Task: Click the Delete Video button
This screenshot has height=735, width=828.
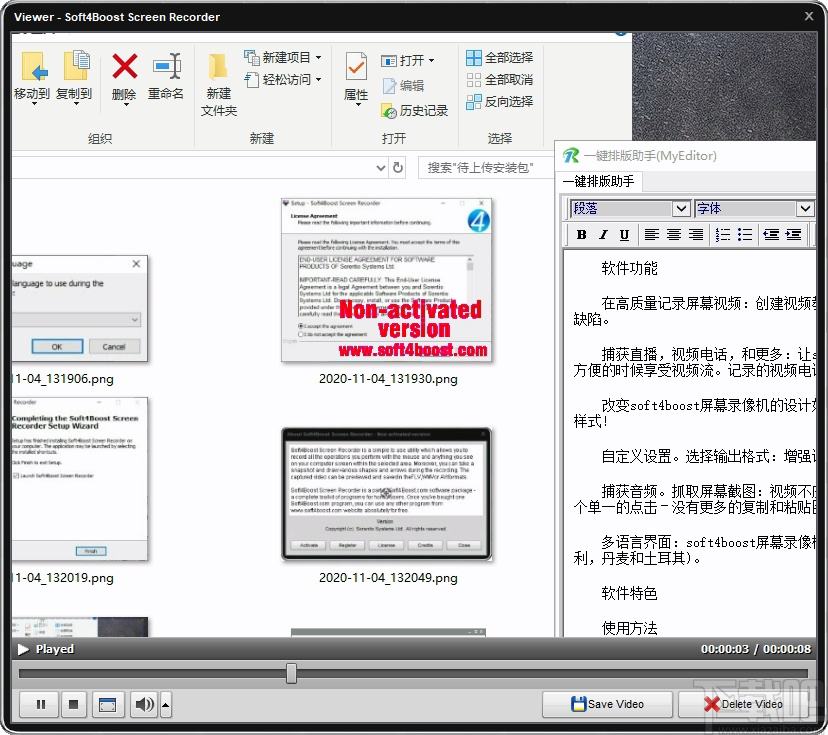Action: [746, 704]
